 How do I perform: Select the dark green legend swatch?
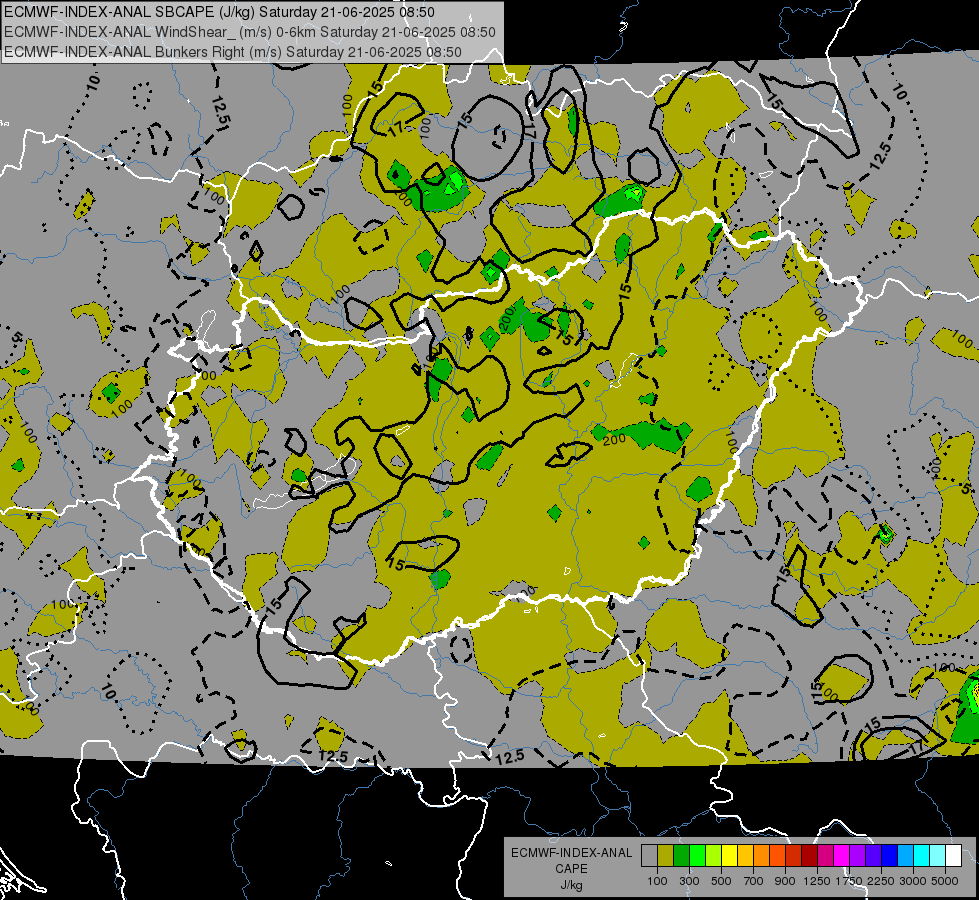(681, 856)
